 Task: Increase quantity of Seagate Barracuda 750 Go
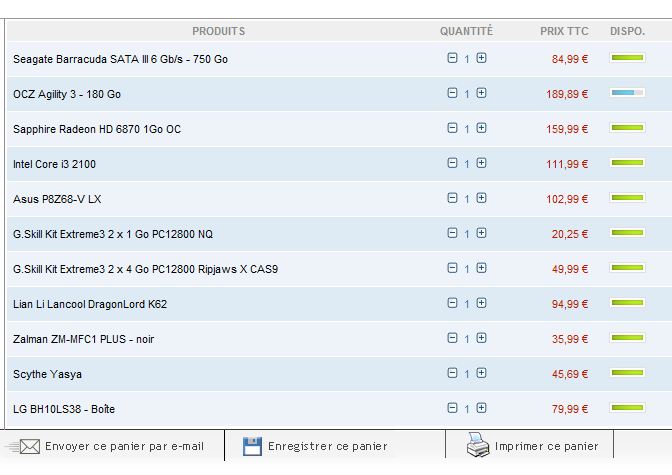click(482, 58)
